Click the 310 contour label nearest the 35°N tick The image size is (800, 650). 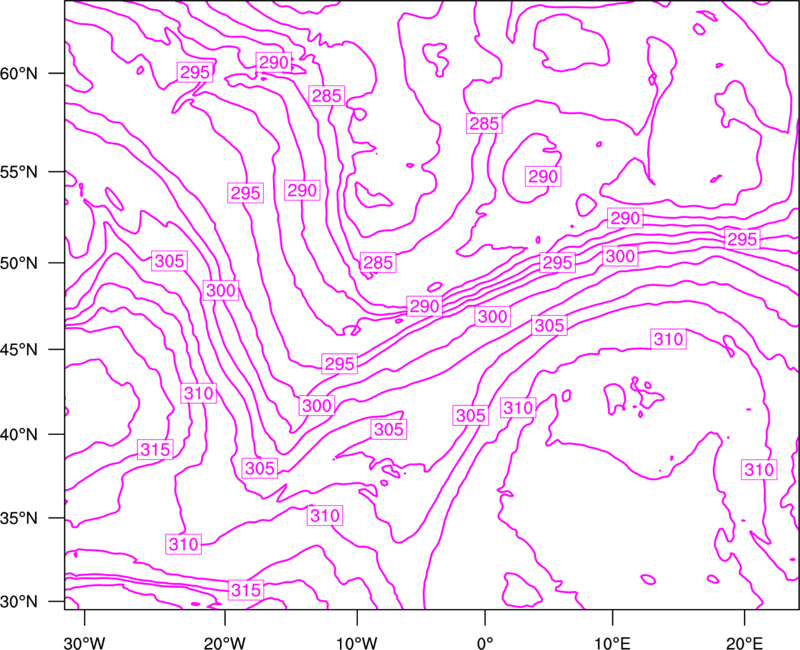click(184, 544)
